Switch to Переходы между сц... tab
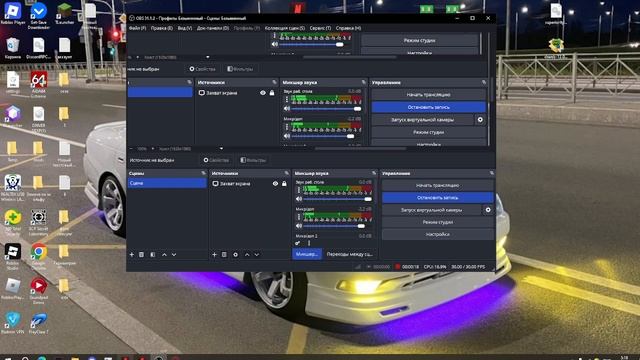This screenshot has width=640, height=360. click(x=350, y=254)
